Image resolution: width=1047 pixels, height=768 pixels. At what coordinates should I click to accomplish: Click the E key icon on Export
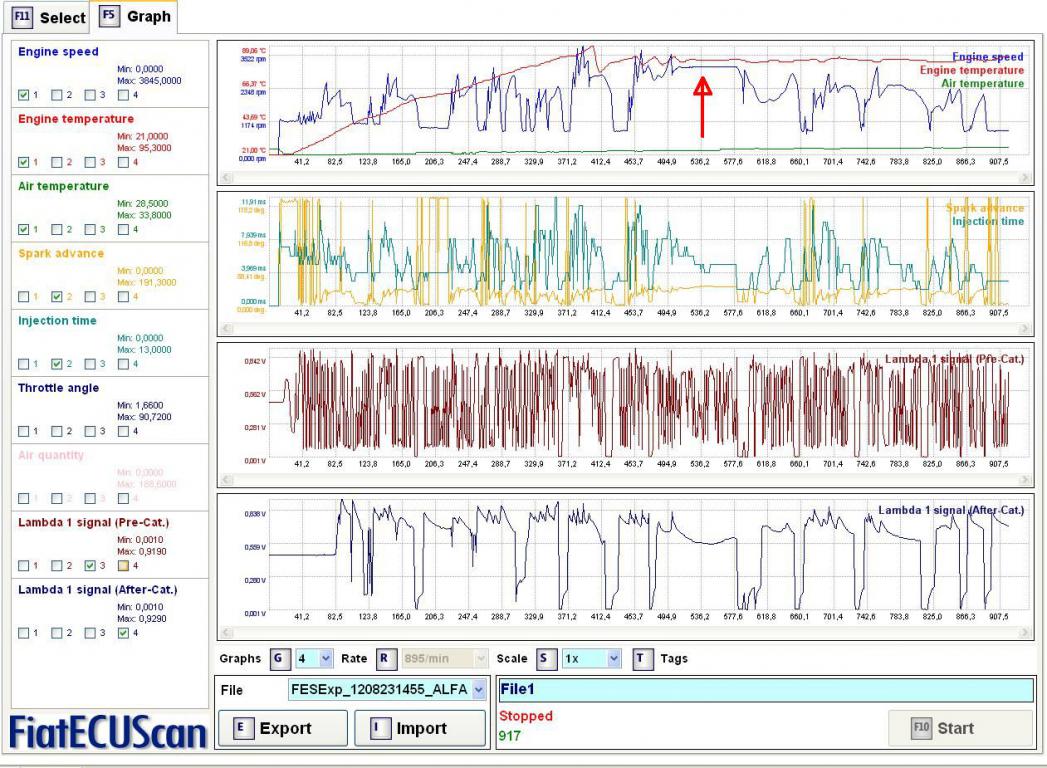[242, 728]
